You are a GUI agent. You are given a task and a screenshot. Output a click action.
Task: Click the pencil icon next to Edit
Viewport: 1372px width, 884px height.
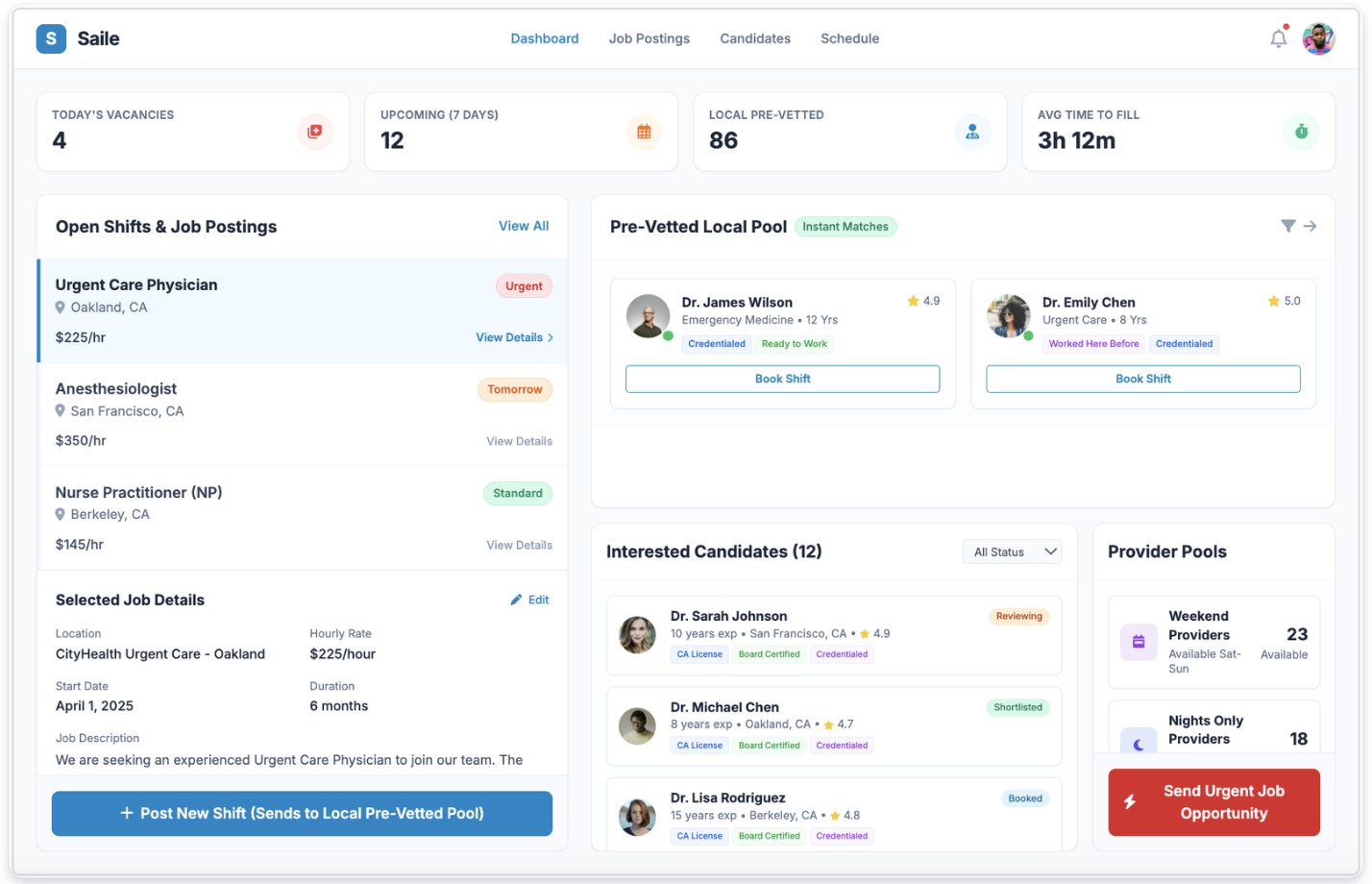tap(516, 600)
